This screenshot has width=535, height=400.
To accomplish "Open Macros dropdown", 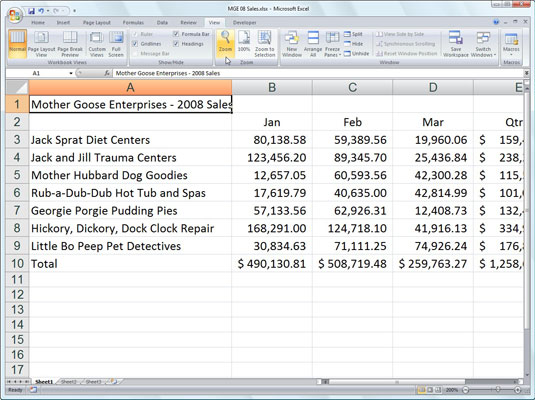I will [511, 44].
